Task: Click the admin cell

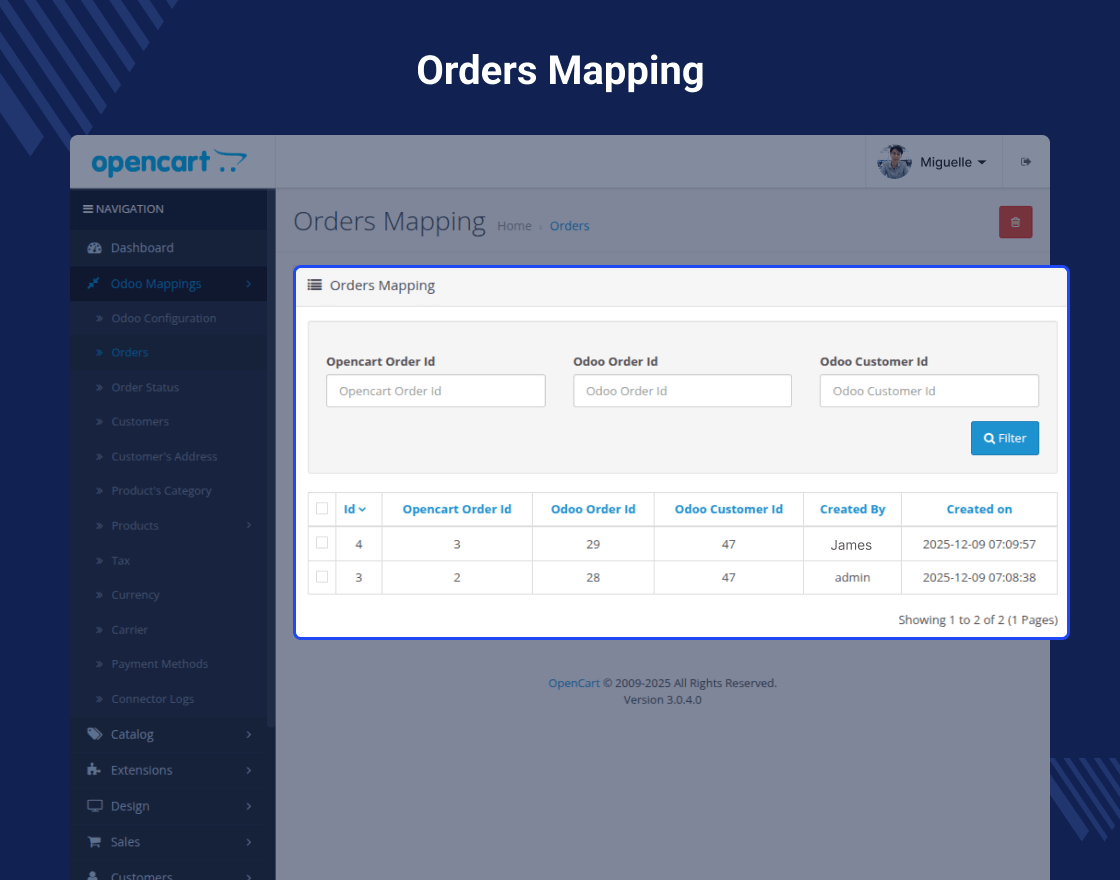Action: tap(852, 577)
